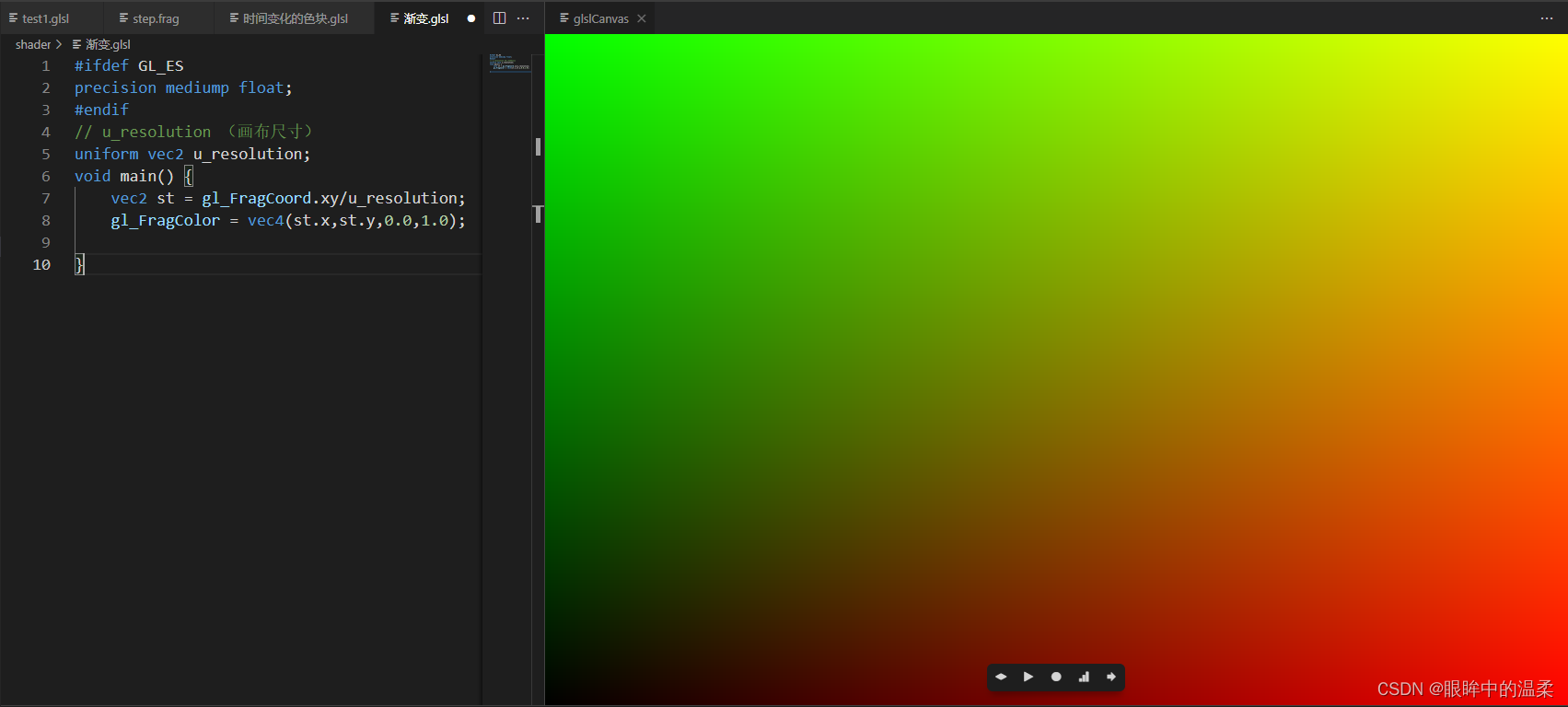
Task: Click the '// u_resolution' comment line
Action: coord(193,133)
